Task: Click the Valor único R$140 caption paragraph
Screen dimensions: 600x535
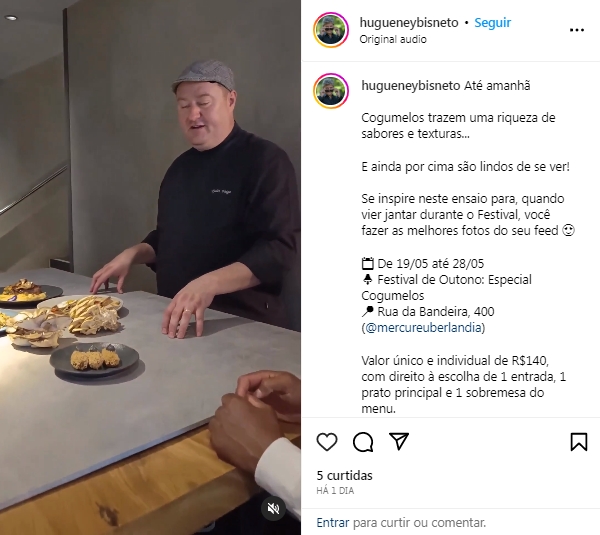Action: (463, 384)
